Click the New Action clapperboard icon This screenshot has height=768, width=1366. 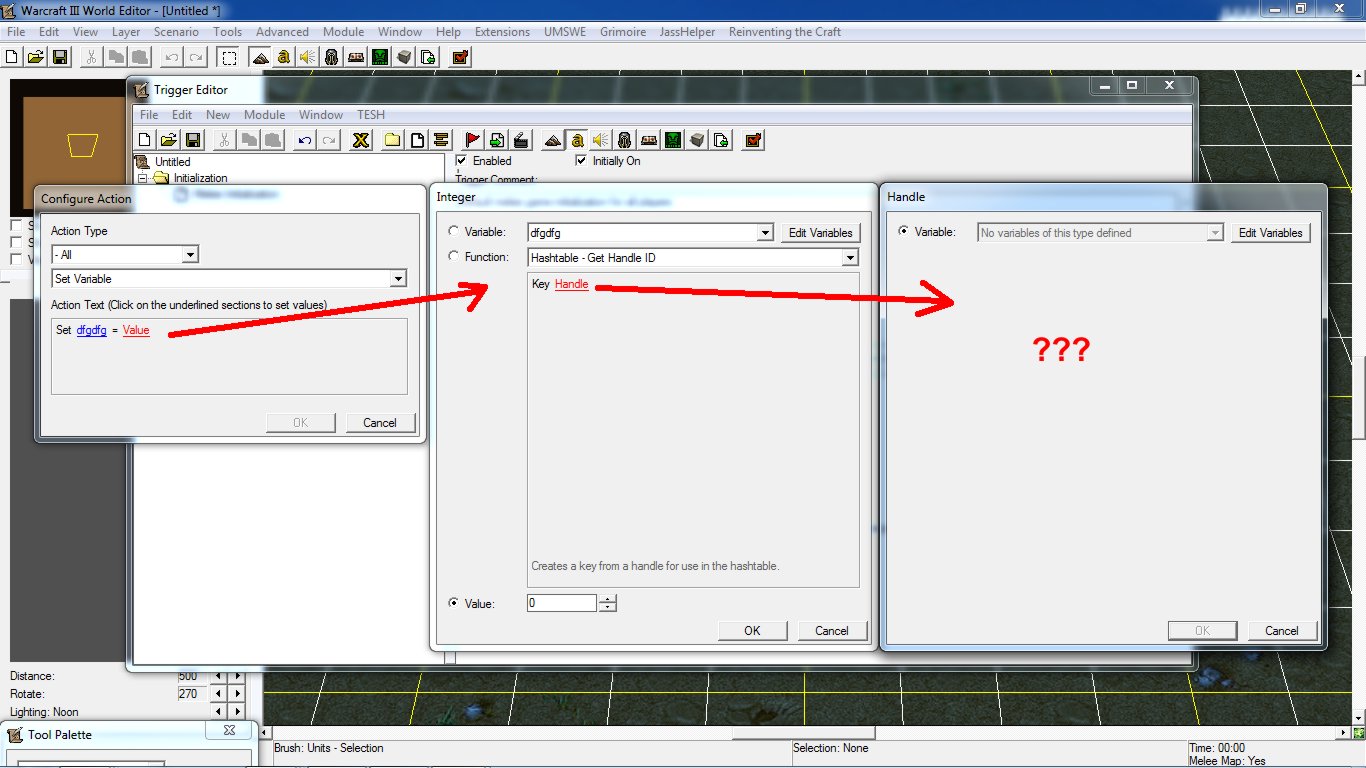coord(521,140)
